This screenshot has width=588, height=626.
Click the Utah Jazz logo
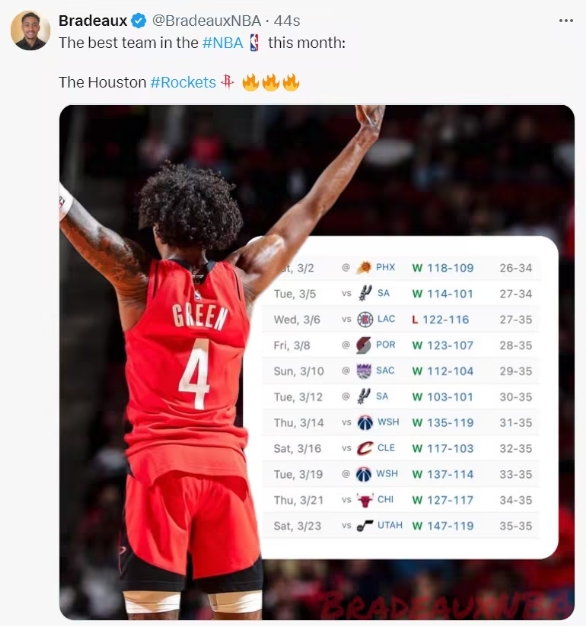coord(364,526)
